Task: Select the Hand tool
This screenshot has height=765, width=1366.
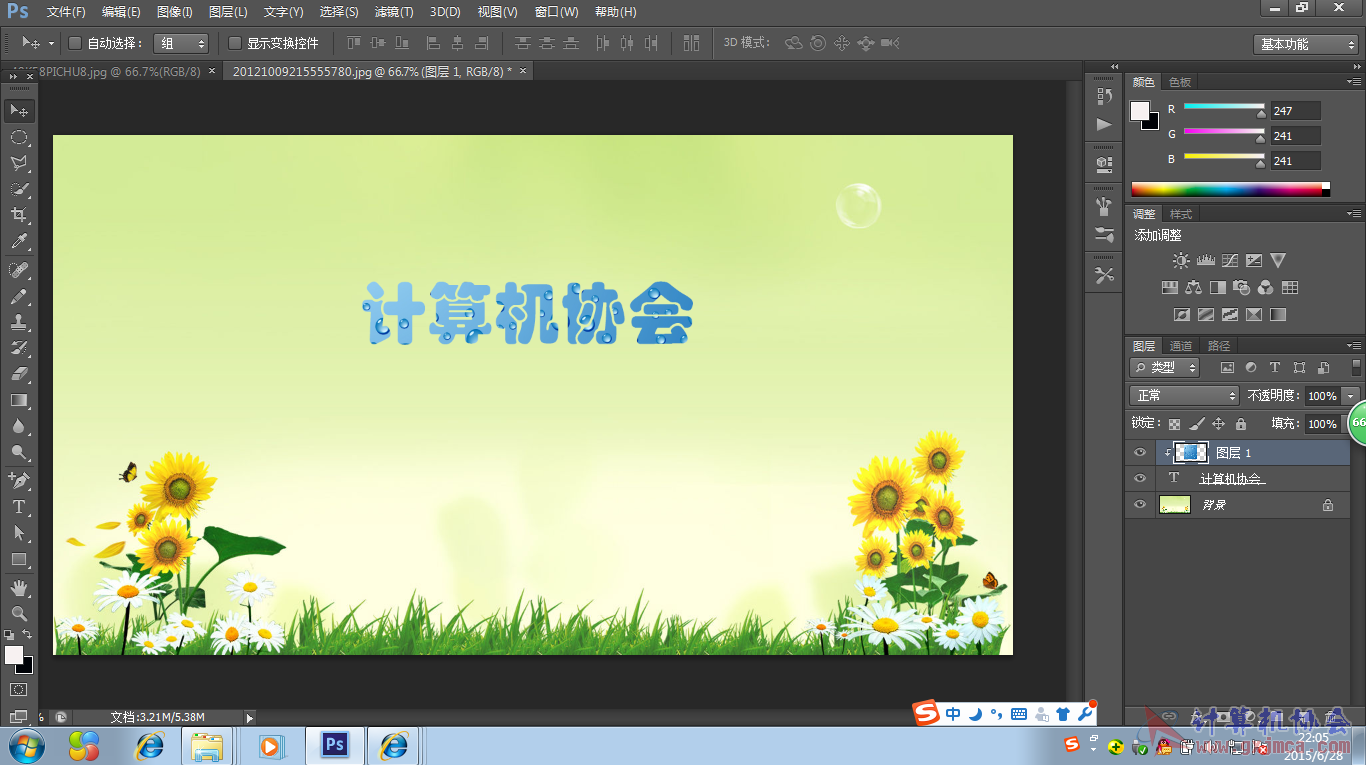Action: pos(19,587)
